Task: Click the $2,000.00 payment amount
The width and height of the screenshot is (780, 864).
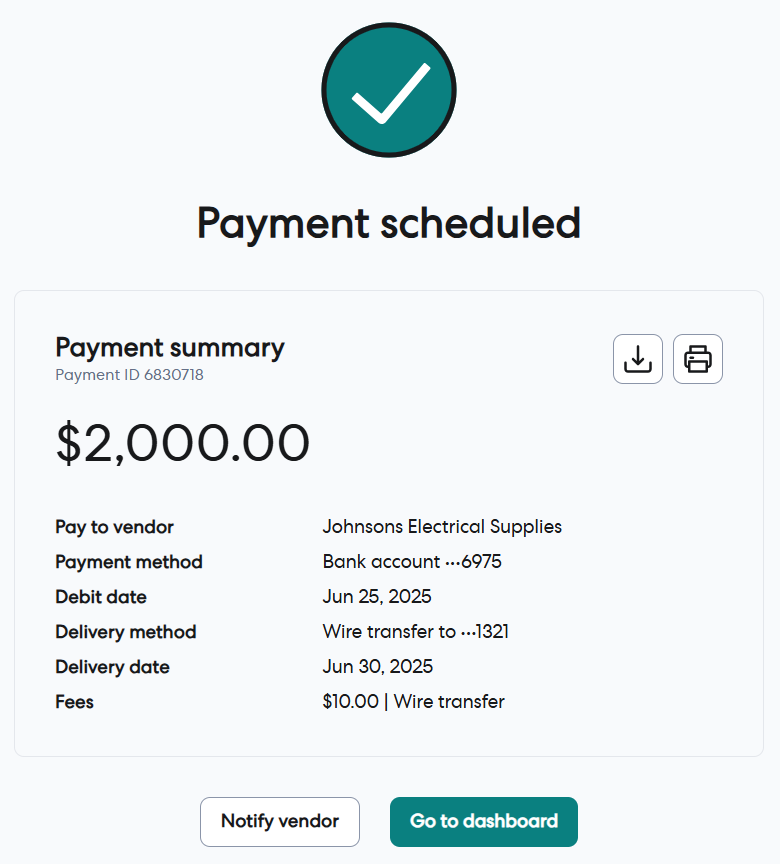Action: click(x=183, y=443)
